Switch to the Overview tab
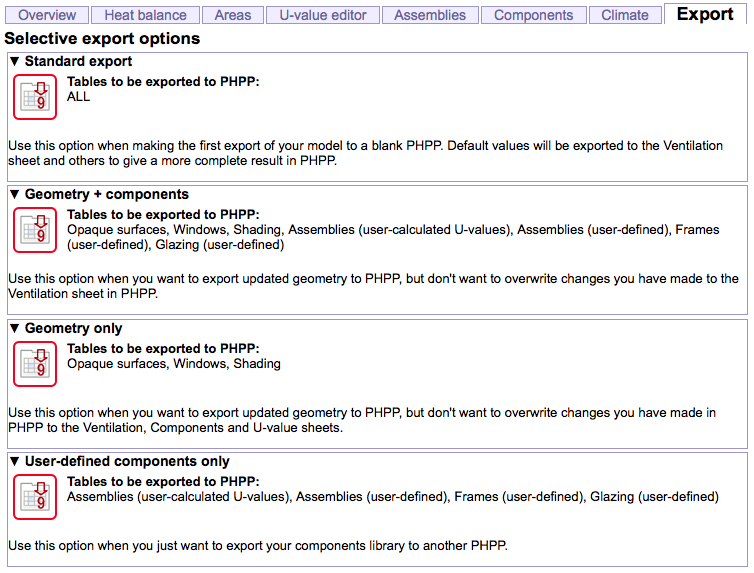754x573 pixels. 47,15
